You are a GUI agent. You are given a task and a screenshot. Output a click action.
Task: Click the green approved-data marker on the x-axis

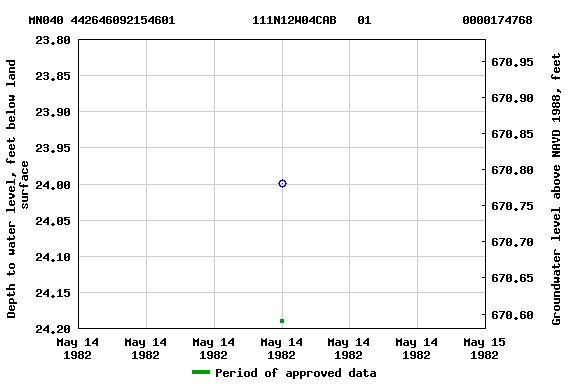(282, 321)
